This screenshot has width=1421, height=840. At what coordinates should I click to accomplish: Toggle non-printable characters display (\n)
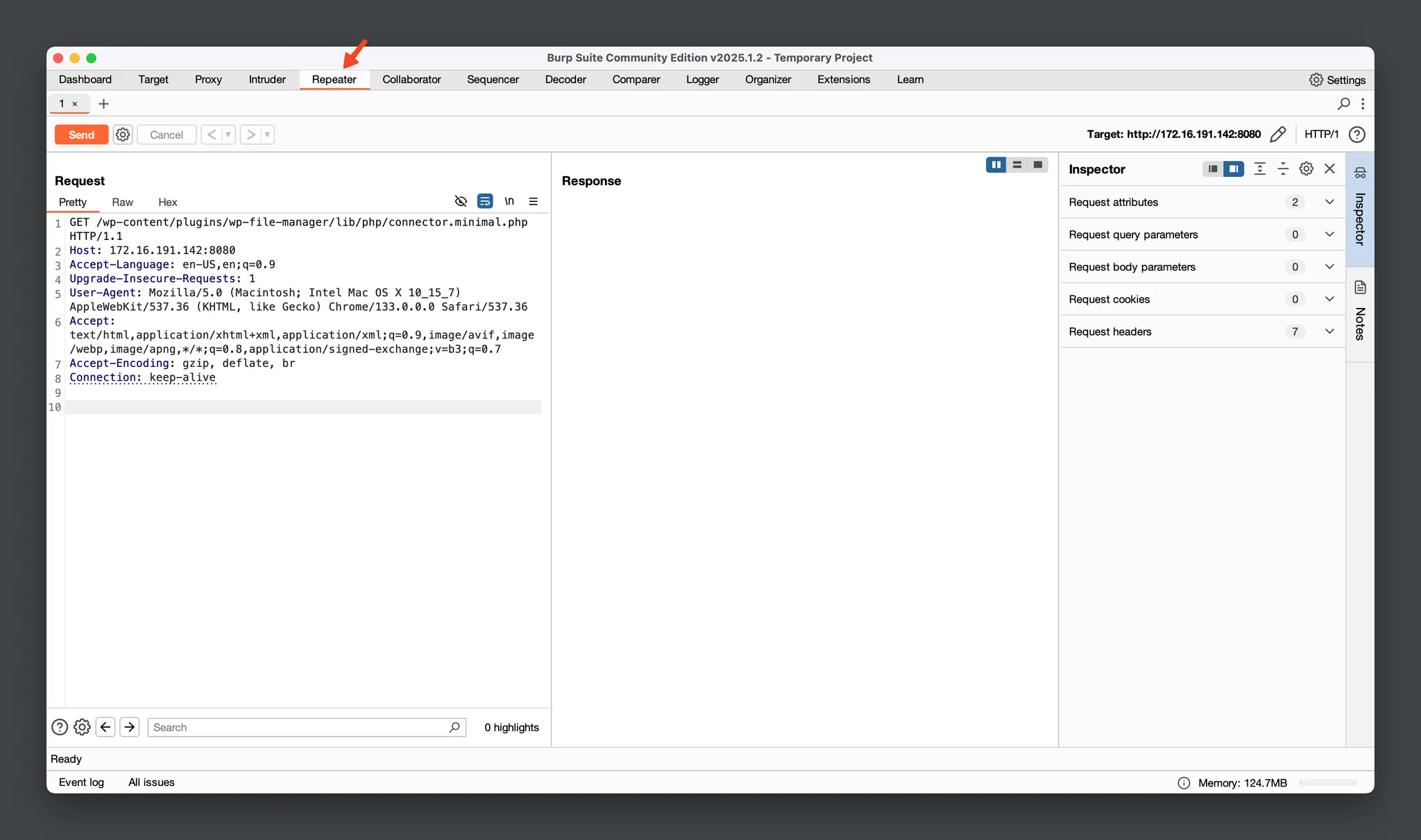(x=509, y=202)
